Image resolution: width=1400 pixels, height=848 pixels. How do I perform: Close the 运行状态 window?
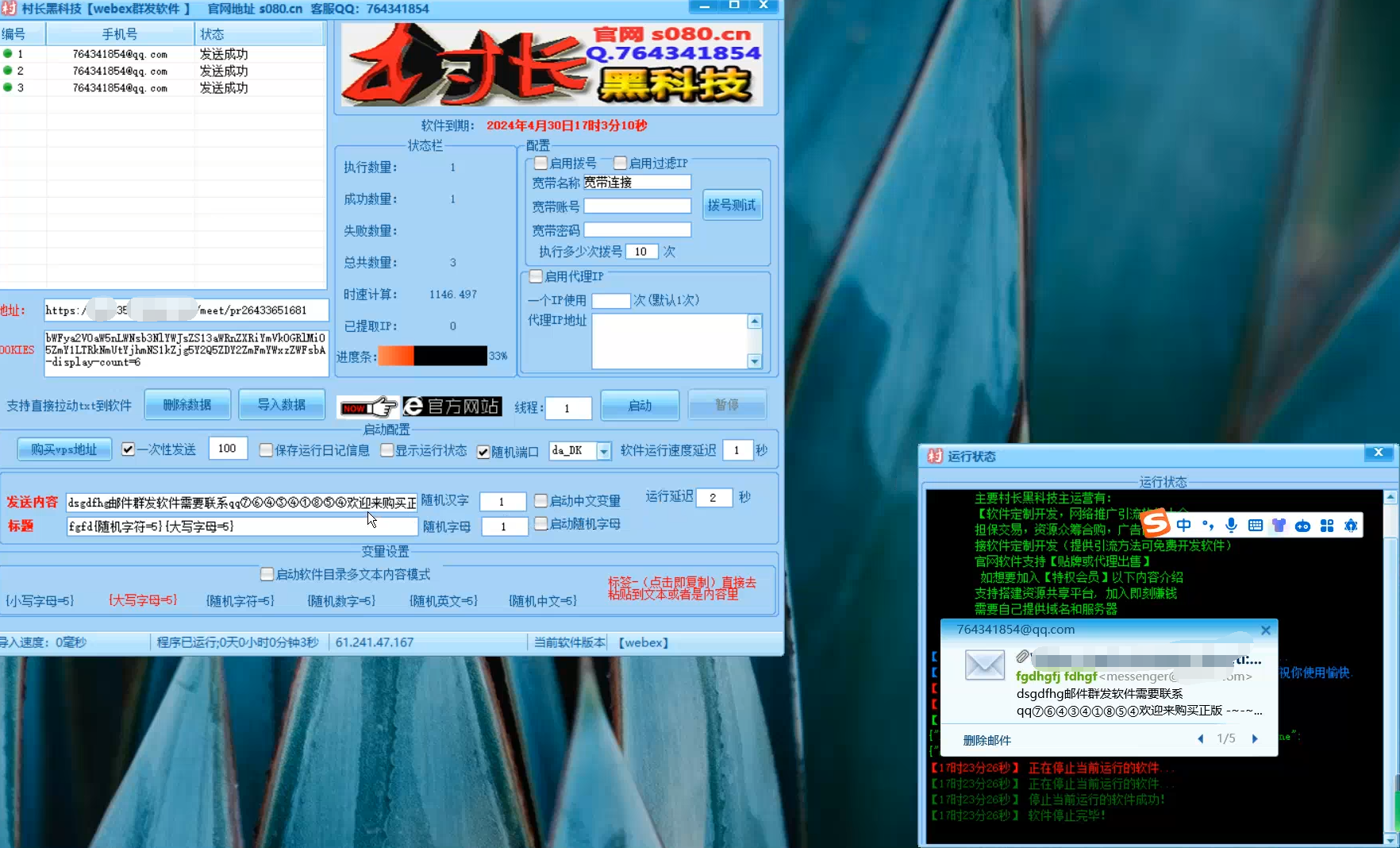coord(1379,453)
